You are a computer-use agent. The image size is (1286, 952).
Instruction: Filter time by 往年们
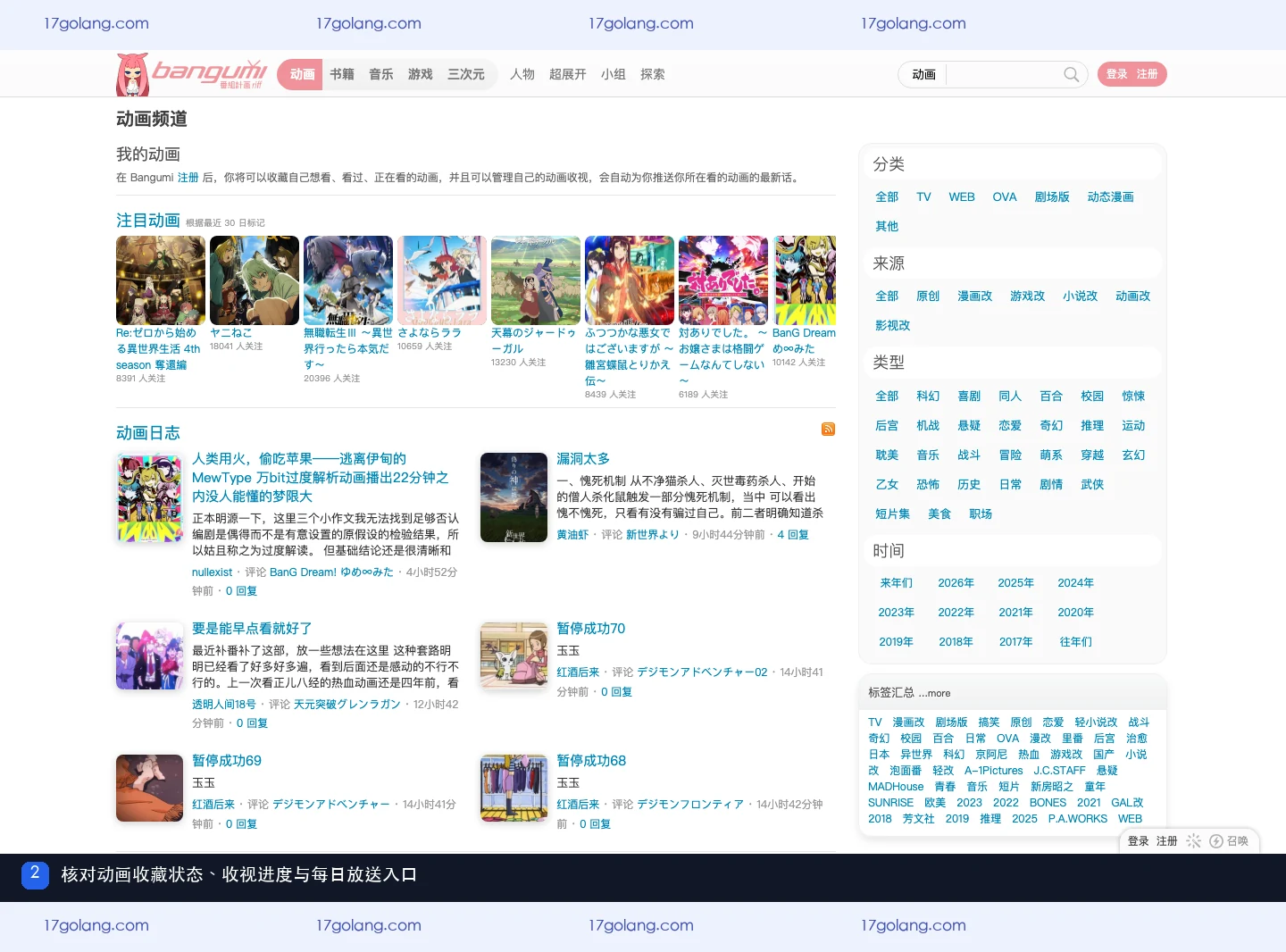click(x=1075, y=642)
